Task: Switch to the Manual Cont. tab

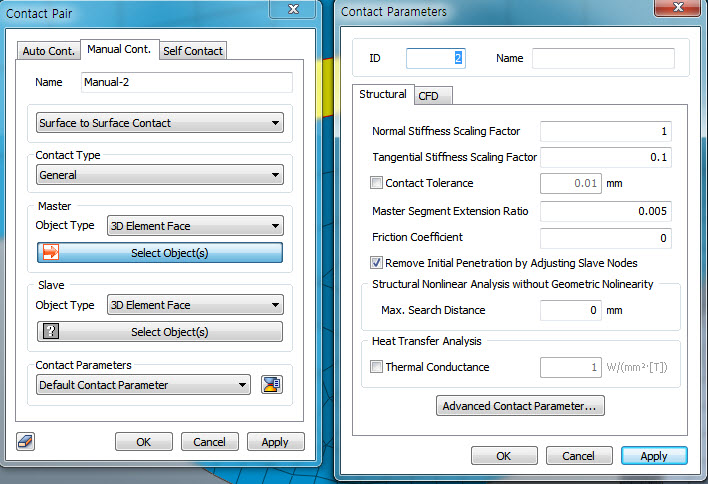Action: pos(119,49)
